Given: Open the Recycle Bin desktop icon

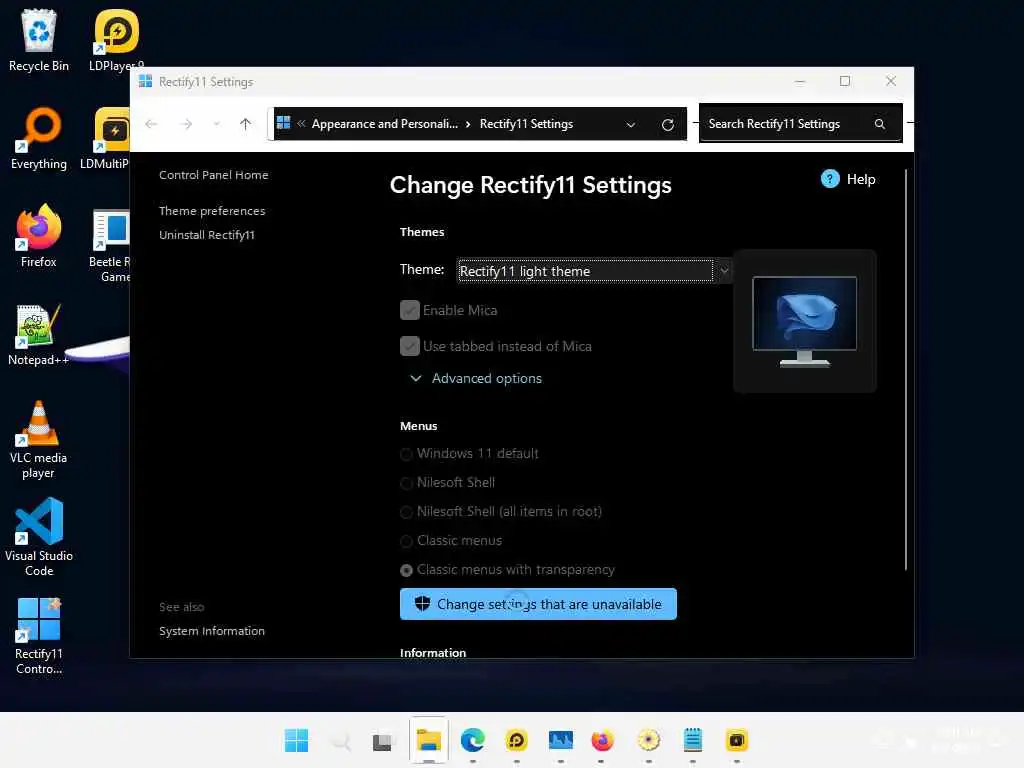Looking at the screenshot, I should point(39,40).
